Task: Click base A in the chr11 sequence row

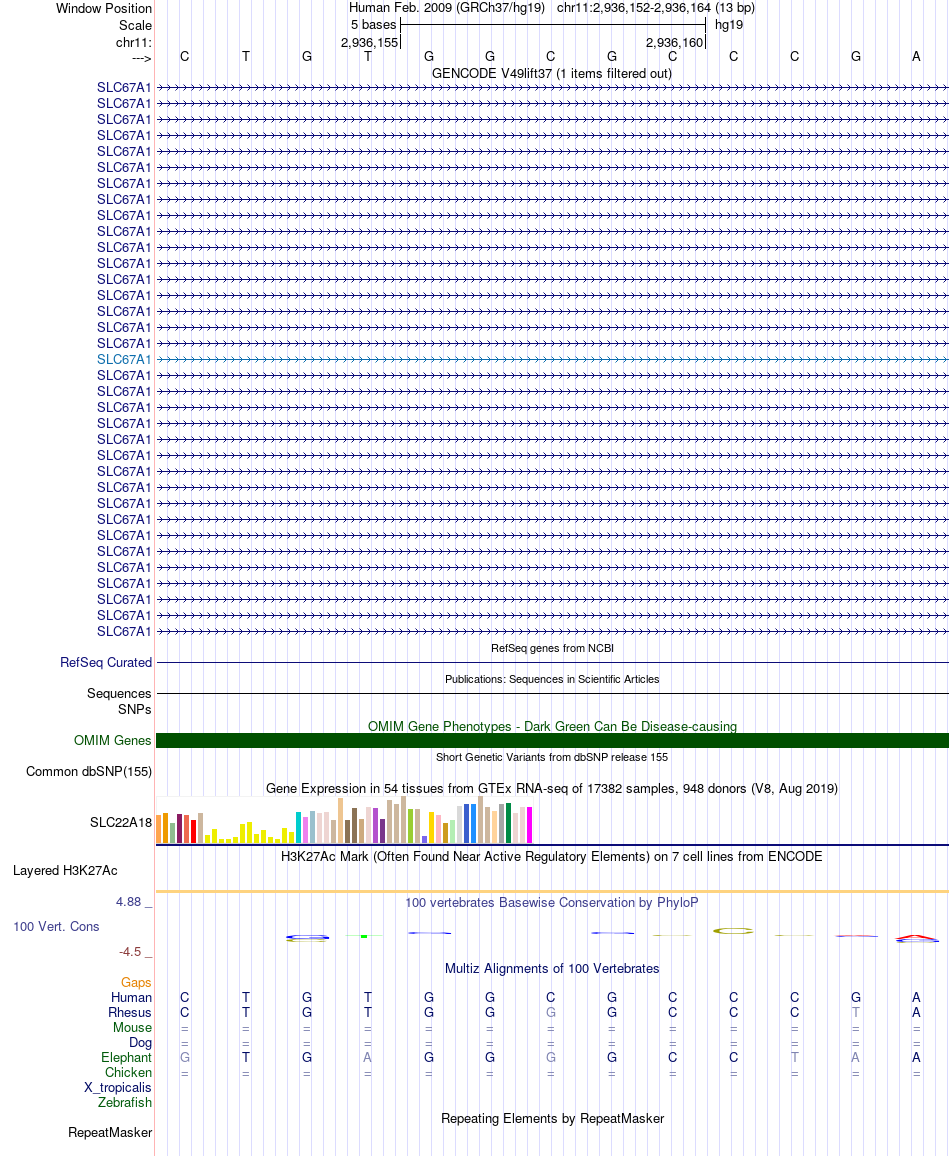Action: click(916, 57)
